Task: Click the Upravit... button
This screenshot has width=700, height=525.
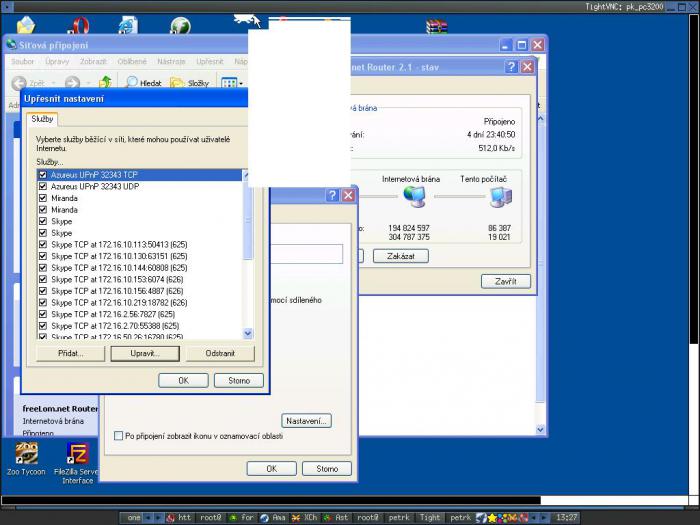Action: (145, 353)
